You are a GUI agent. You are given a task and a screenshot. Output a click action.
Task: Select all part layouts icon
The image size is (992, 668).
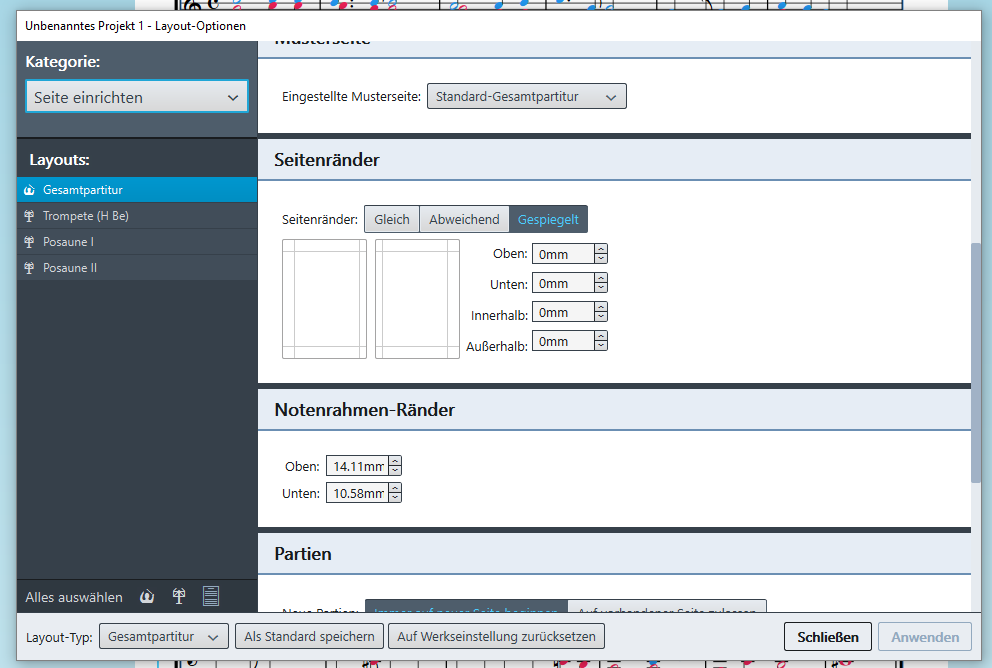[x=179, y=597]
